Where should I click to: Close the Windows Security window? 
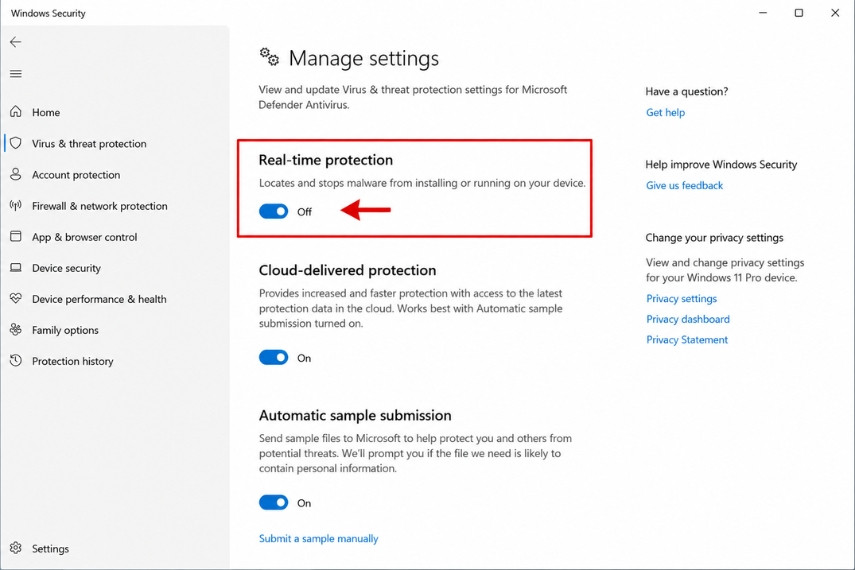[x=835, y=13]
